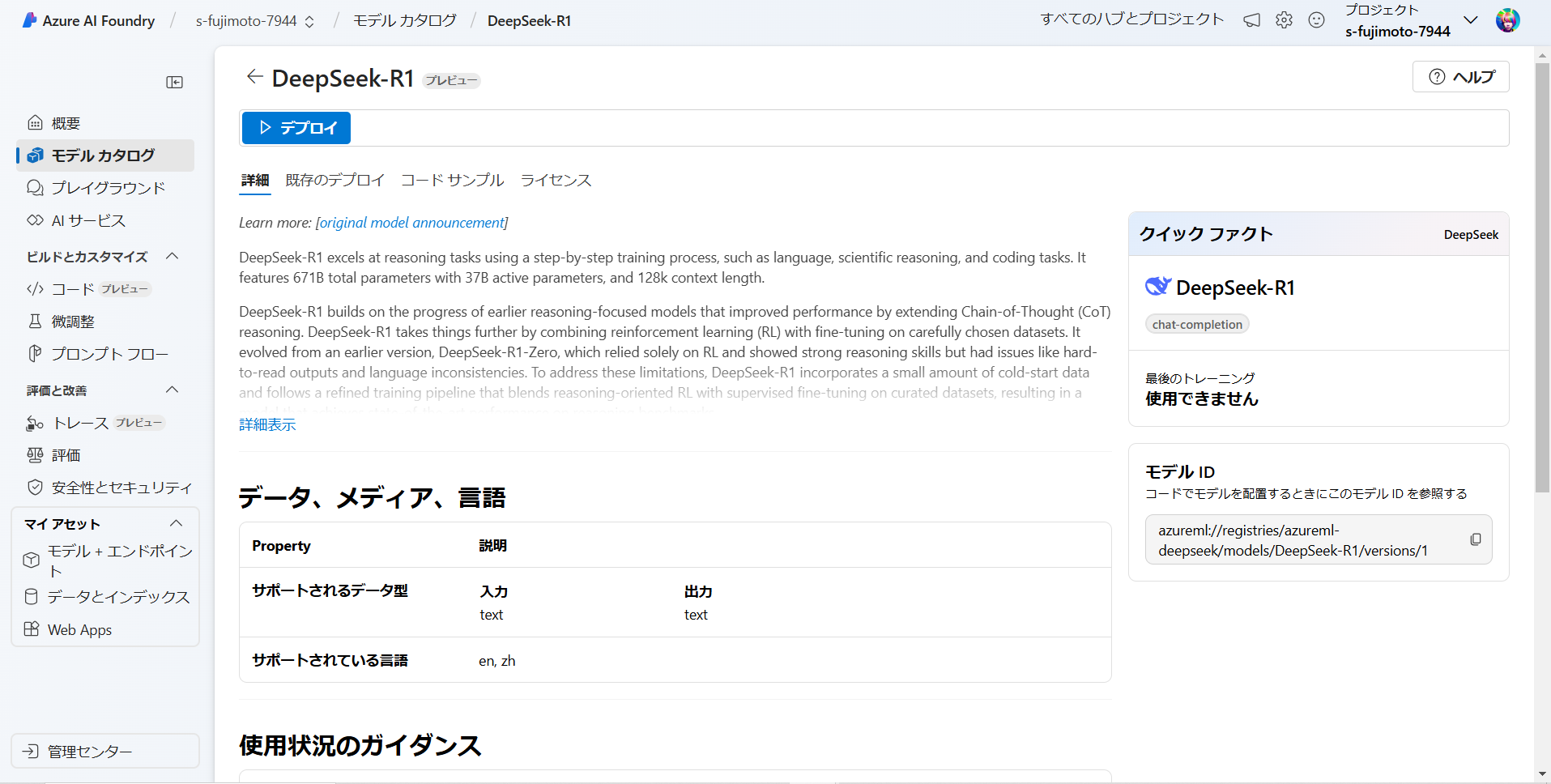This screenshot has height=784, width=1551.
Task: Switch to the コード サンプル tab
Action: (x=452, y=180)
